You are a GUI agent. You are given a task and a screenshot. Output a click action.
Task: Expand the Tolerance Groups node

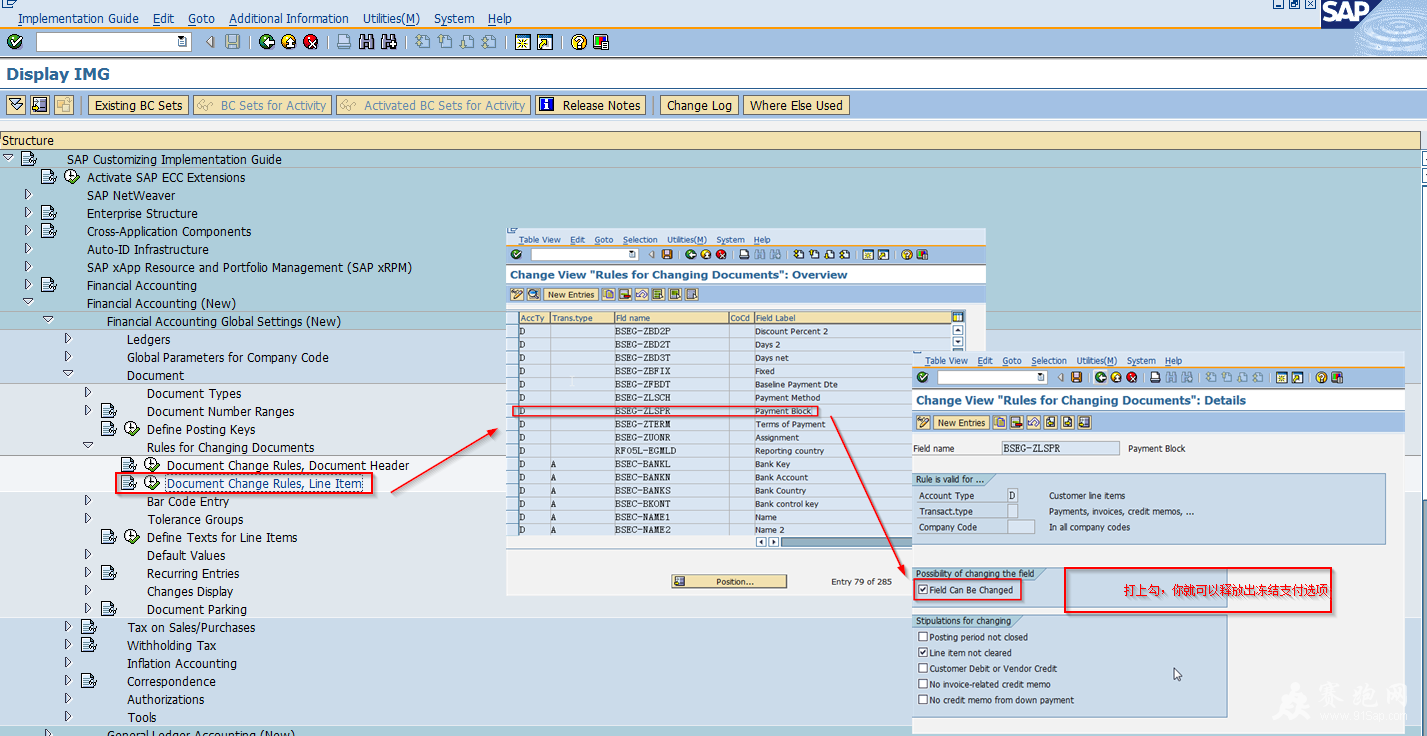coord(88,519)
